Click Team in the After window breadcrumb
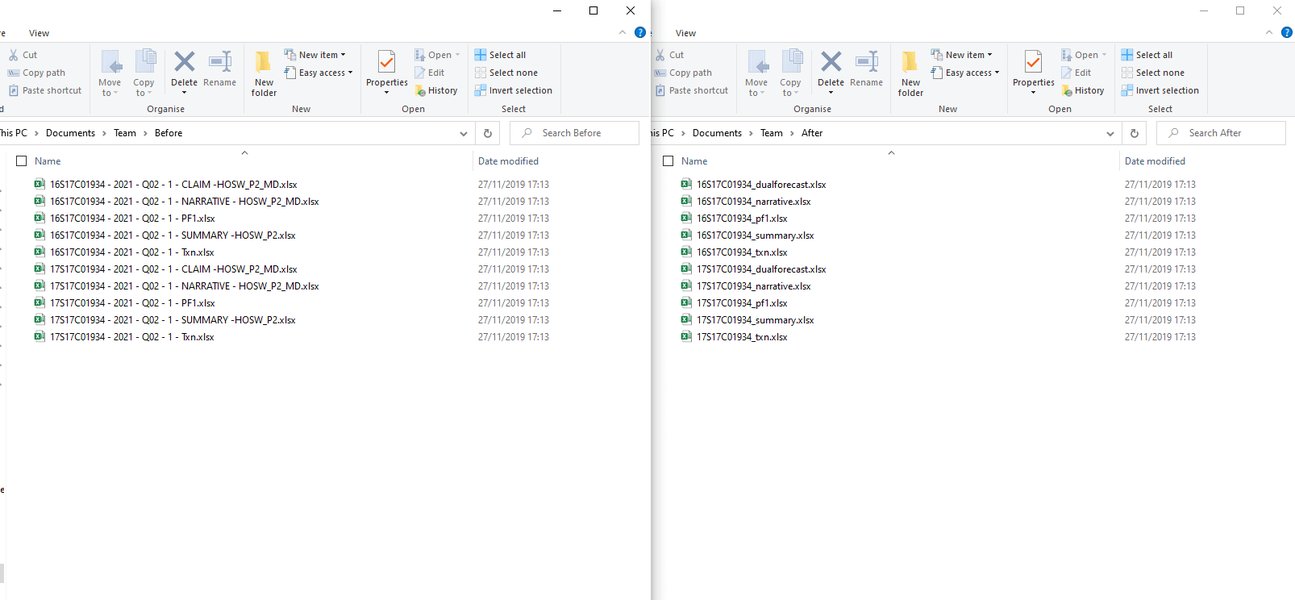1295x600 pixels. point(771,133)
